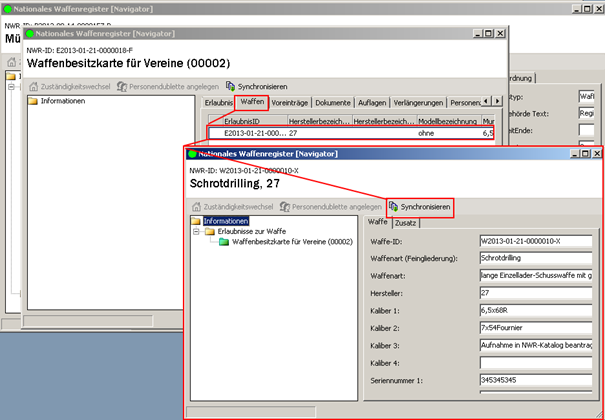Click green app icon in Schrotdrilling title bar
The width and height of the screenshot is (605, 420).
tap(192, 155)
